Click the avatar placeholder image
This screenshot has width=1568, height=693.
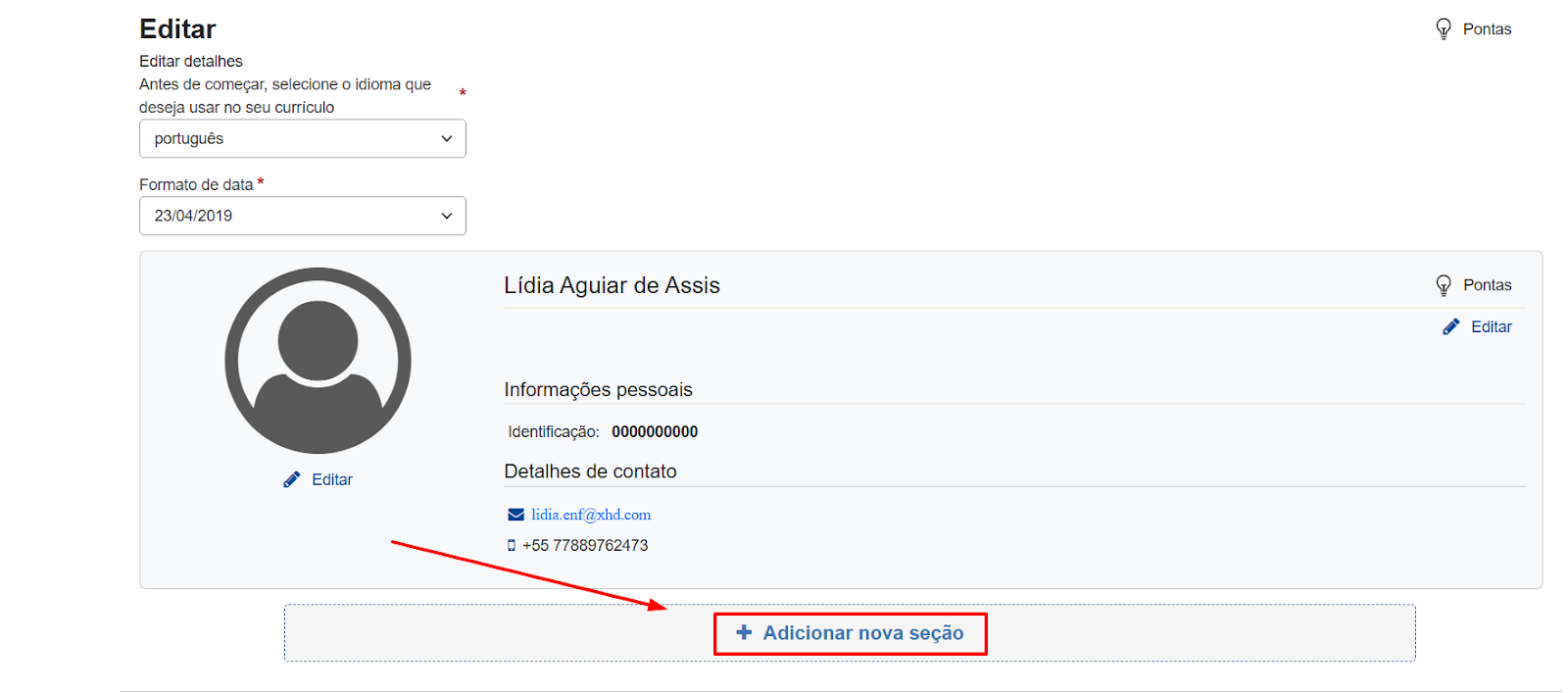(x=318, y=361)
